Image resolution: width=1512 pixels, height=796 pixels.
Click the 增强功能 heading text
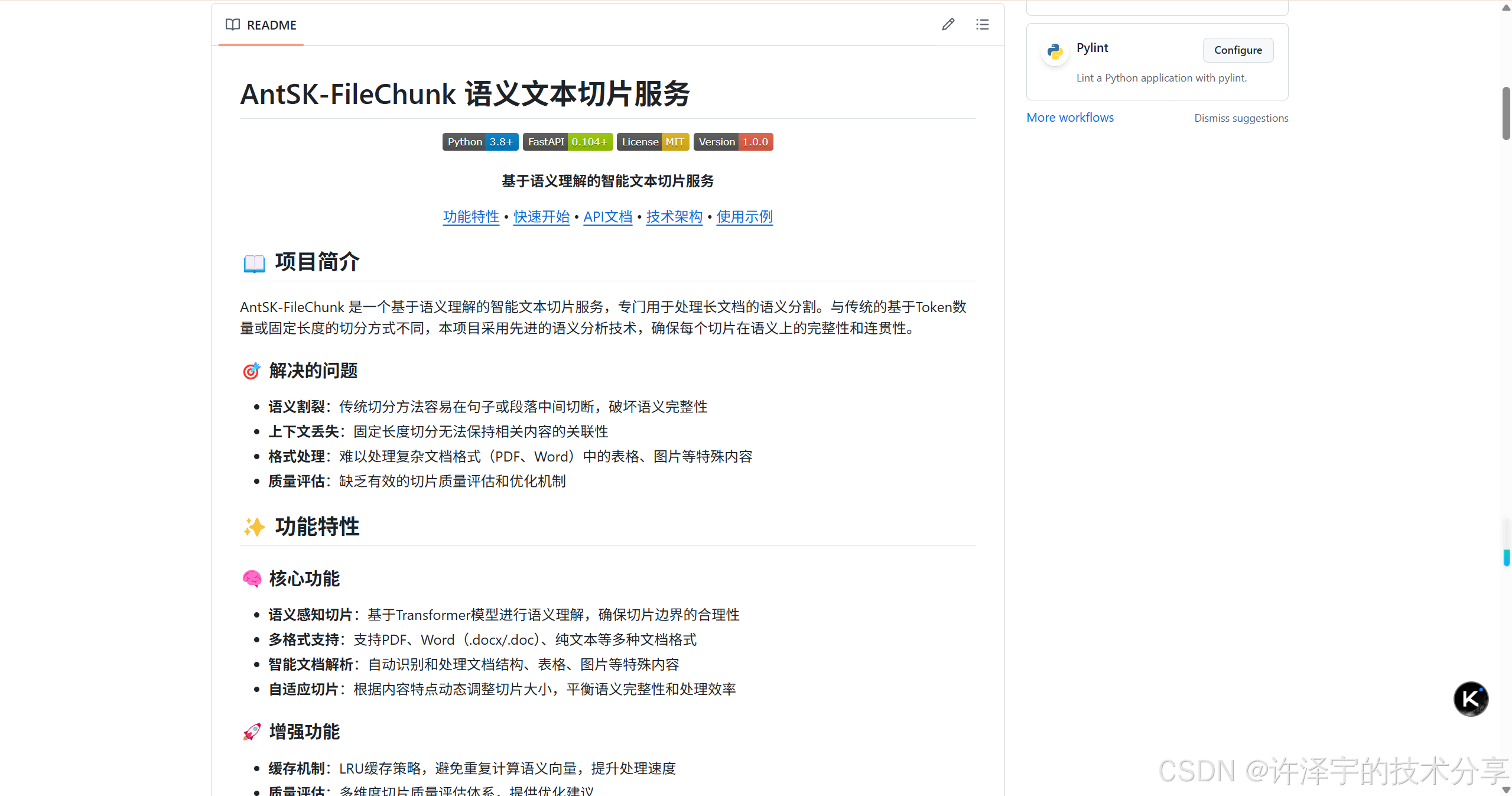pos(304,732)
